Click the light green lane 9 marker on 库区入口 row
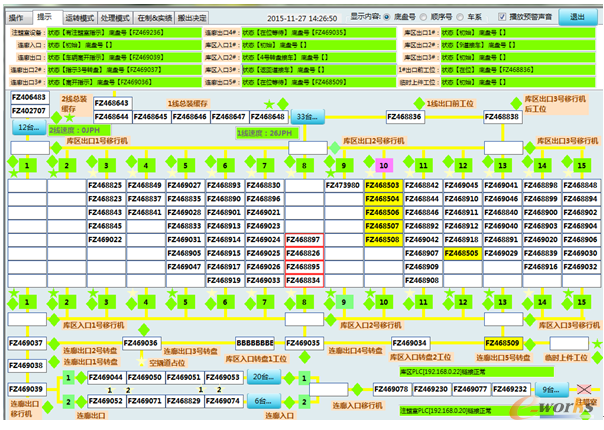 tap(344, 302)
